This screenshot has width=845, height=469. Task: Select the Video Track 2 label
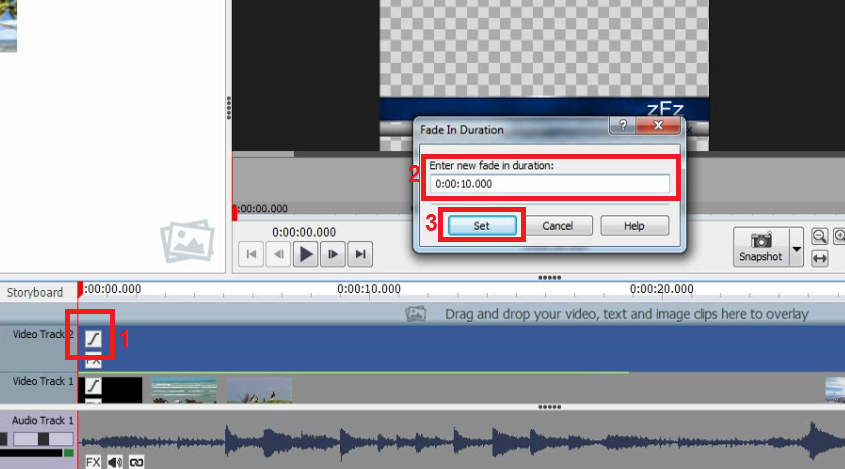43,334
